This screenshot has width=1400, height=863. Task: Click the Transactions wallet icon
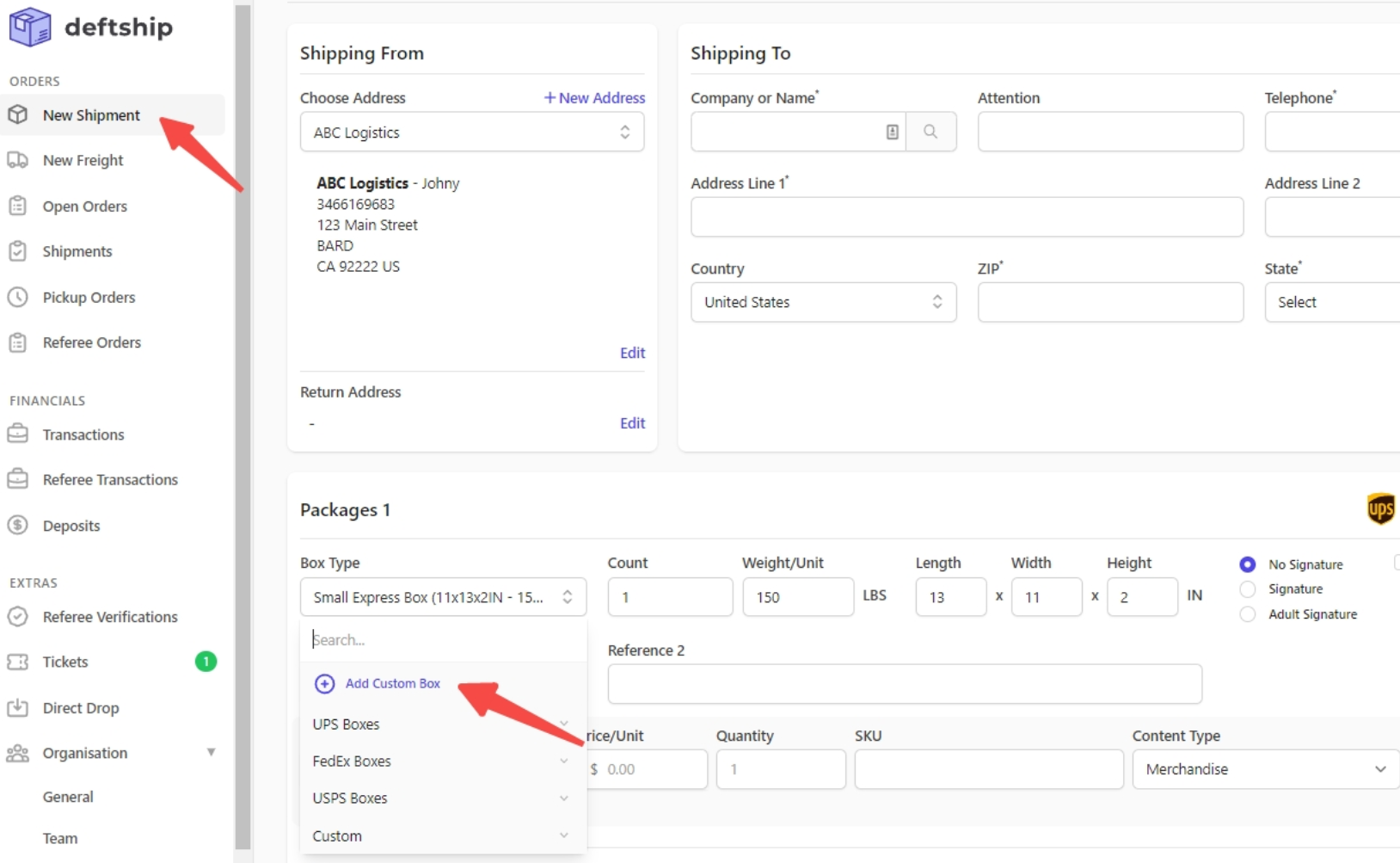point(18,434)
